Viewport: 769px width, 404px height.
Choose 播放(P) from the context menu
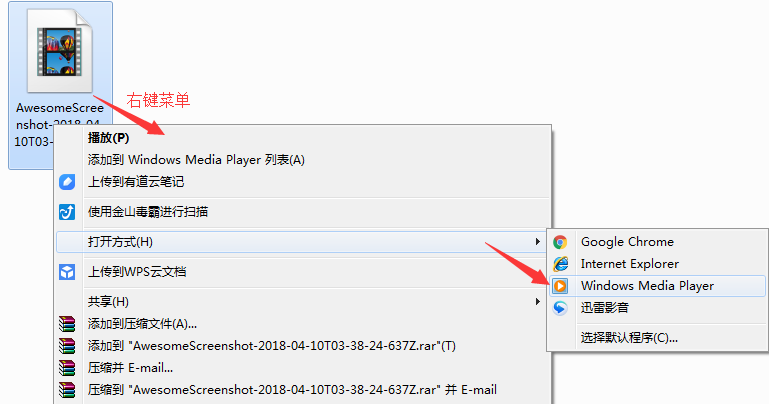108,138
